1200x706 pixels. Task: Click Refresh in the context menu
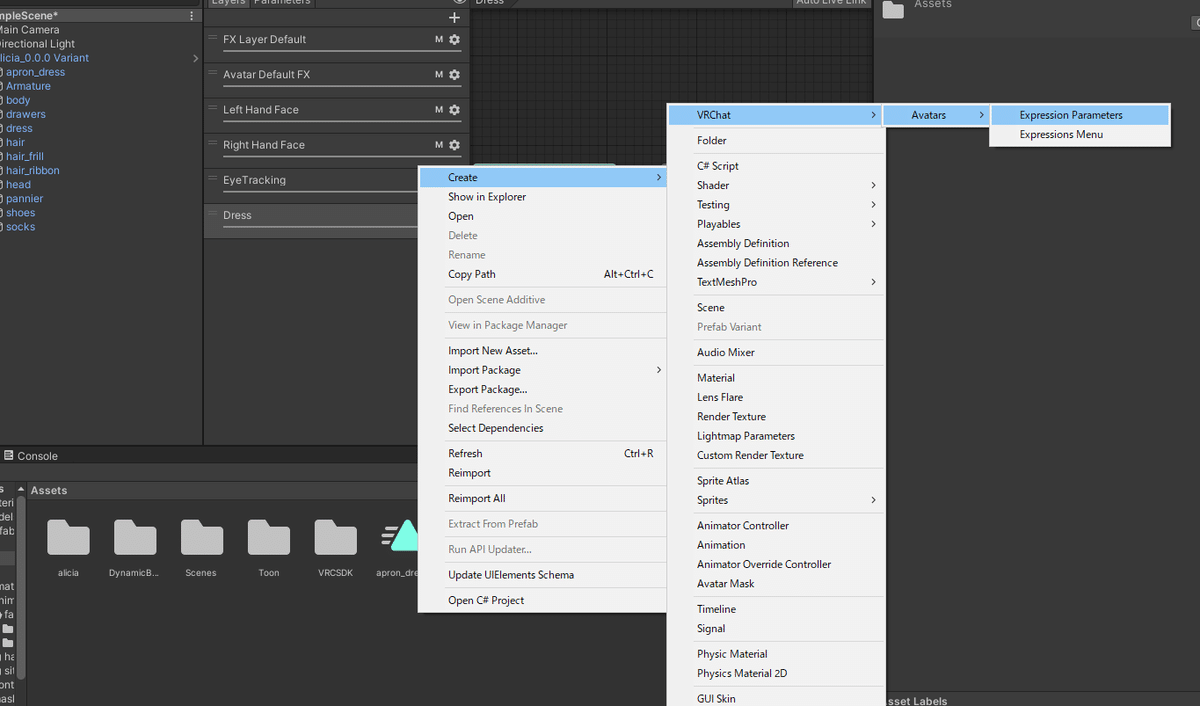[x=542, y=454]
